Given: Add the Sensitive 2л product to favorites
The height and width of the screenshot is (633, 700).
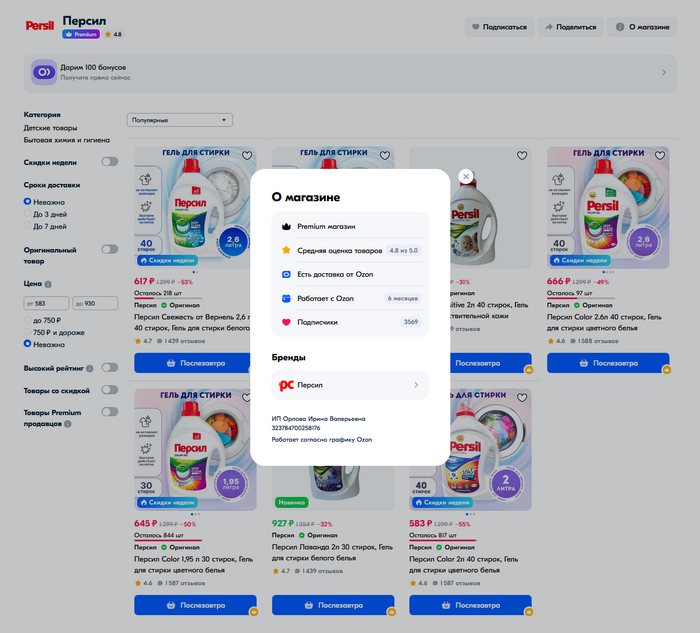Looking at the screenshot, I should 522,155.
